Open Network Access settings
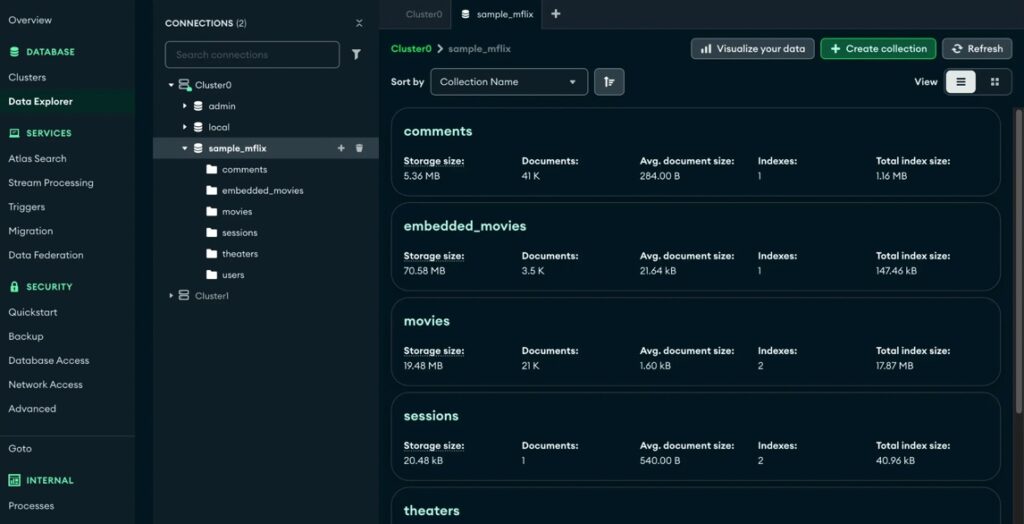Image resolution: width=1024 pixels, height=524 pixels. coord(46,384)
